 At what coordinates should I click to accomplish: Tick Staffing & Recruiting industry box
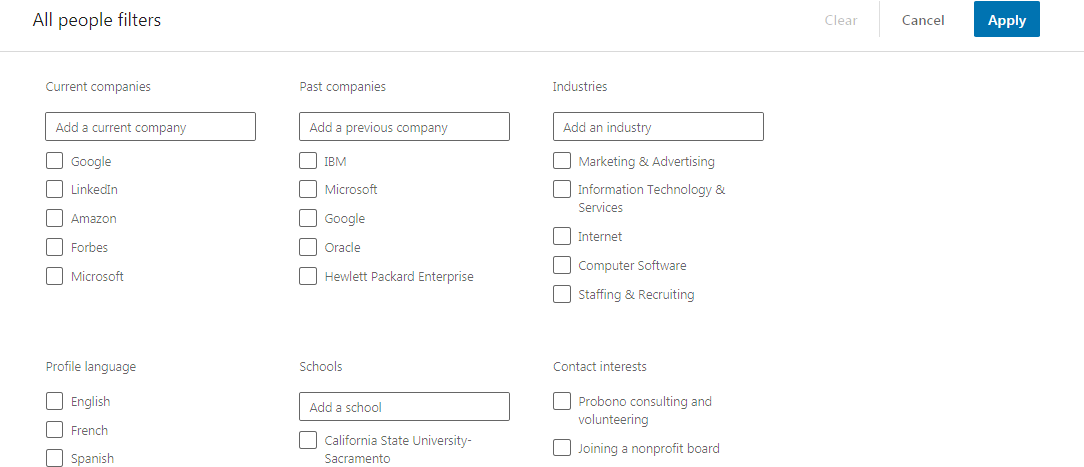(562, 294)
